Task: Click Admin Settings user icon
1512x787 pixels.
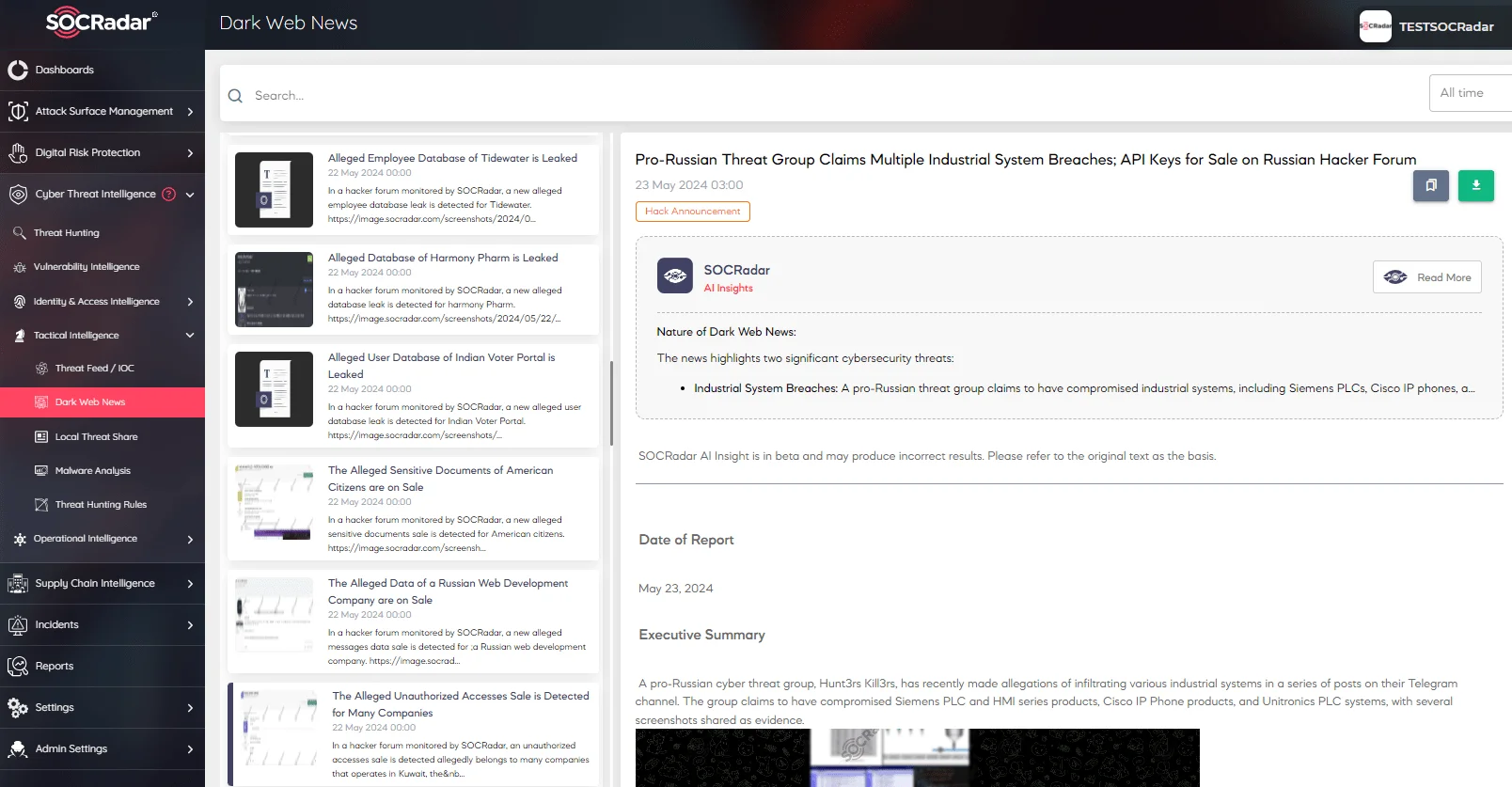Action: [x=18, y=748]
